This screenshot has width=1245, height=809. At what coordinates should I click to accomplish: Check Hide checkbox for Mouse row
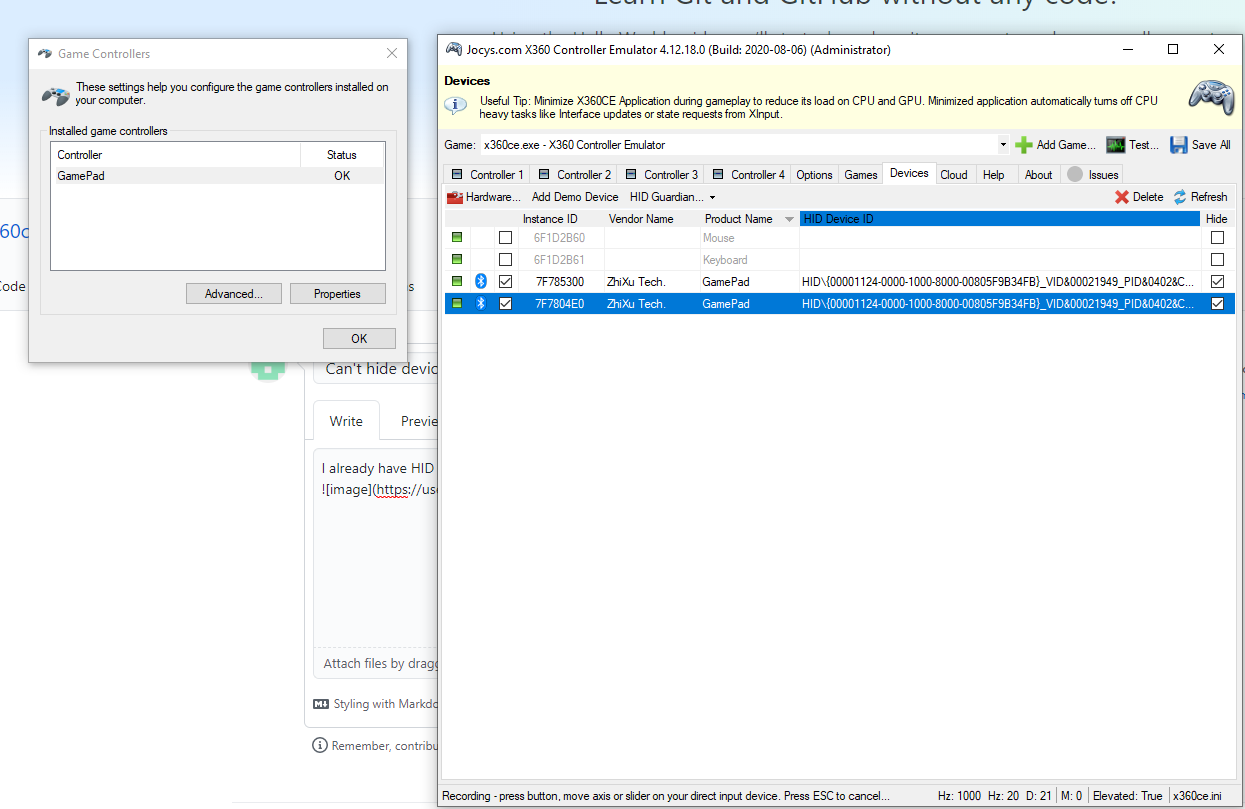1217,238
